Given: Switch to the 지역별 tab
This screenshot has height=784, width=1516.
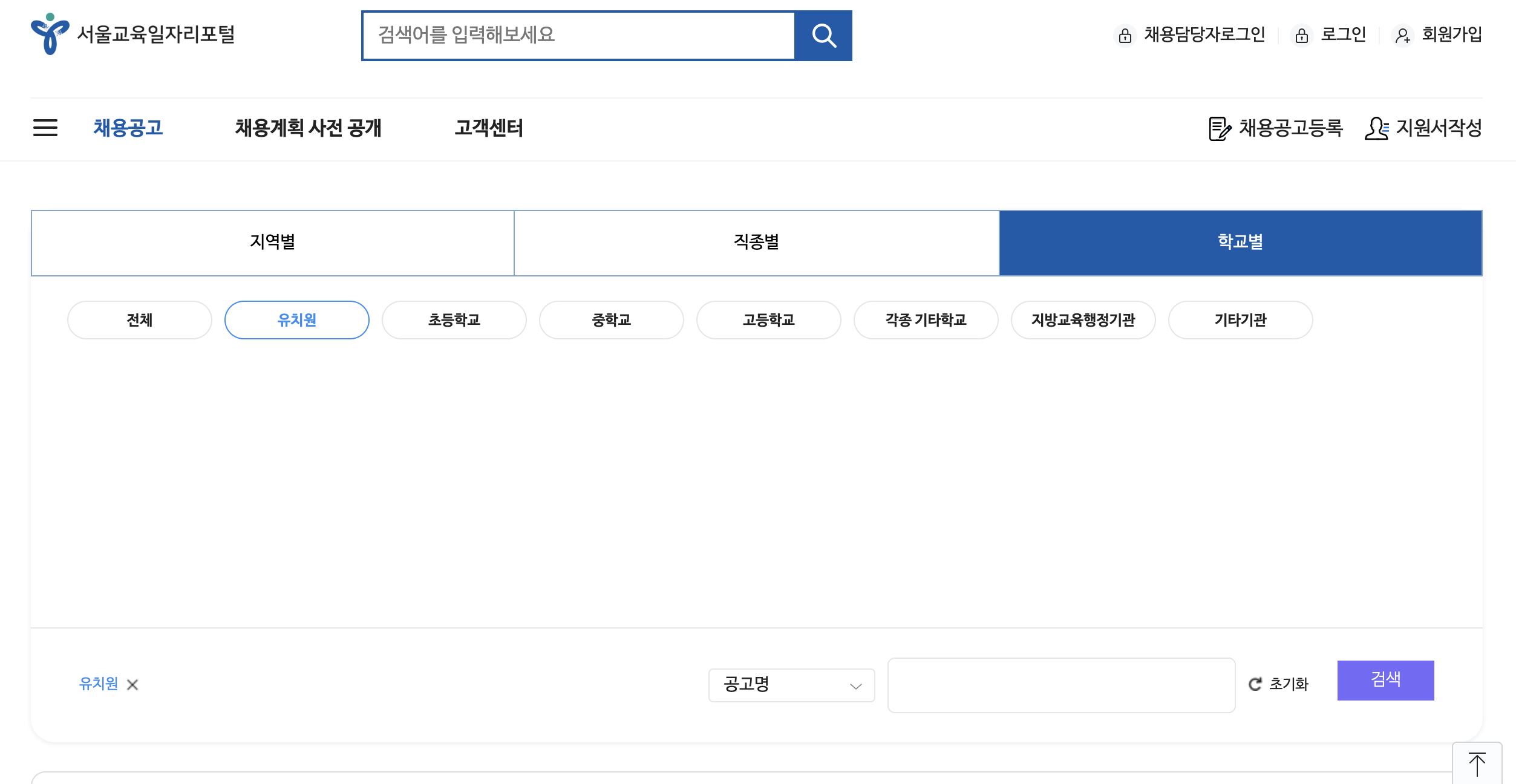Looking at the screenshot, I should click(272, 243).
